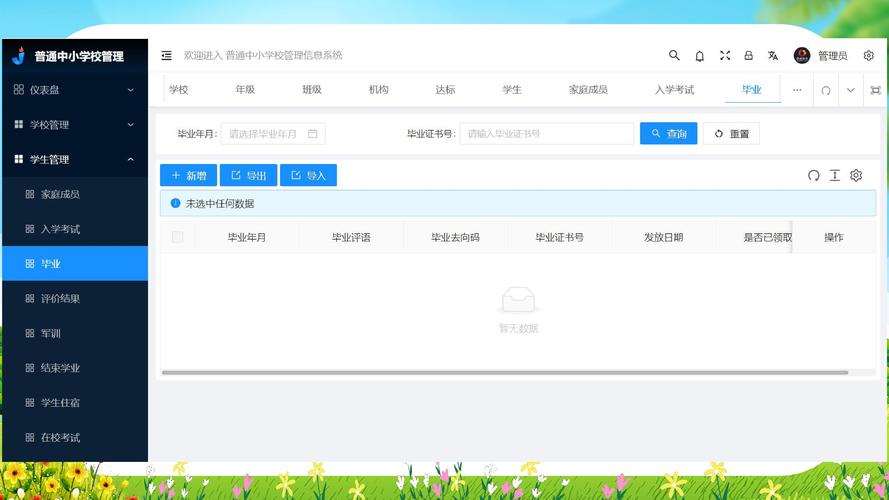889x500 pixels.
Task: Expand the 学校管理 sidebar menu
Action: click(75, 125)
